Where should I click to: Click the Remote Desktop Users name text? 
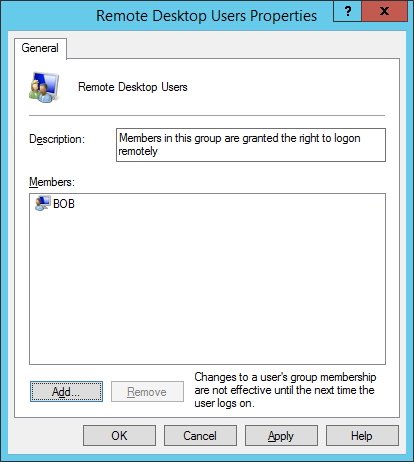[133, 87]
